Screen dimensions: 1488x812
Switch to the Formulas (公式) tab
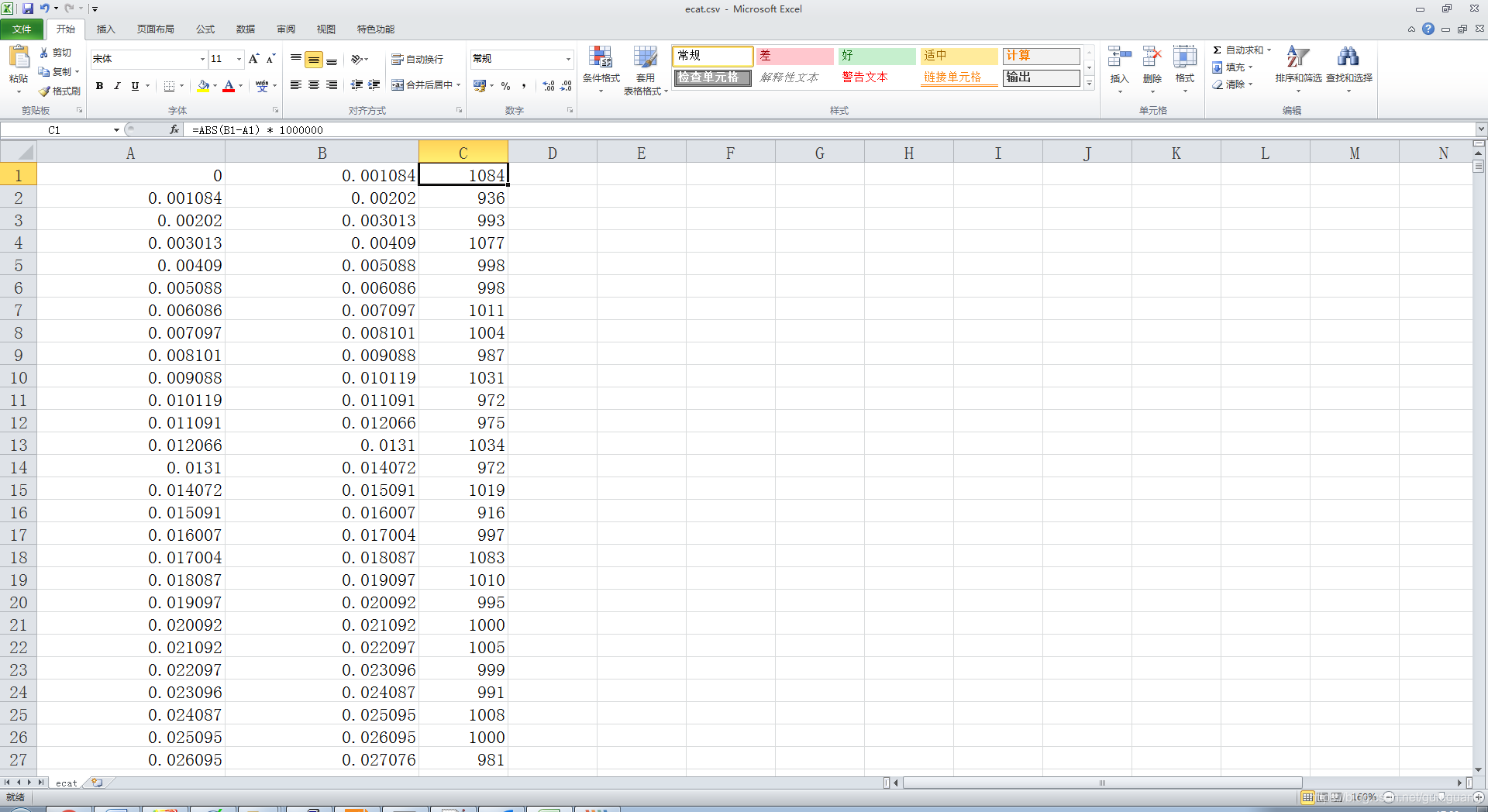(205, 29)
